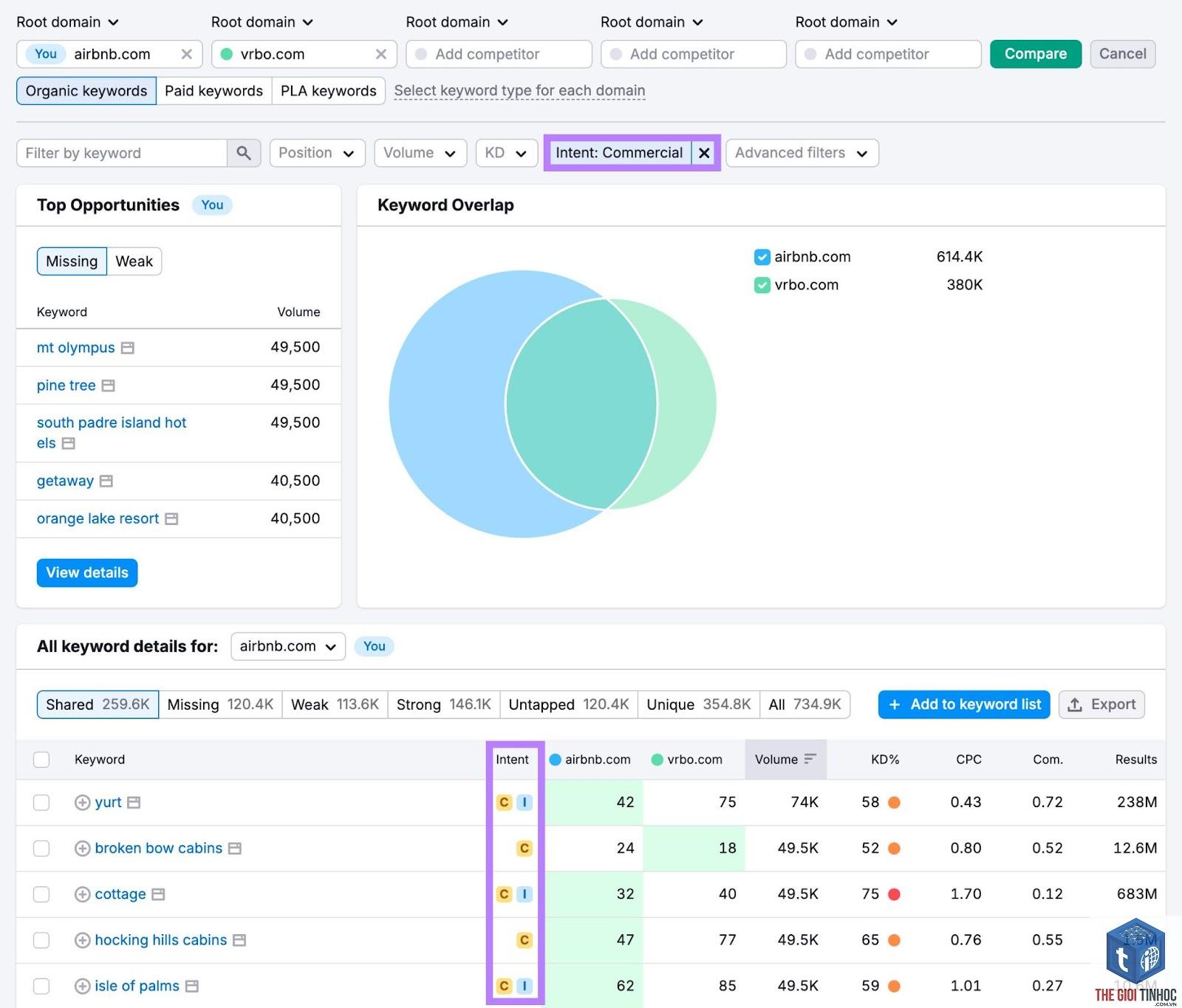Image resolution: width=1182 pixels, height=1008 pixels.
Task: Click the green vrbo.com region in Venn diagram
Action: (687, 404)
